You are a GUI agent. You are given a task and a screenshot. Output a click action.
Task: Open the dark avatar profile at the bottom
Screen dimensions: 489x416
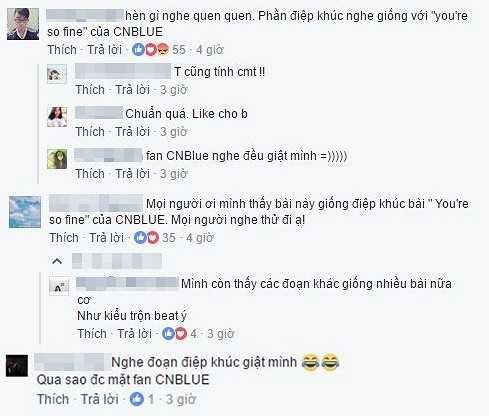(x=17, y=366)
